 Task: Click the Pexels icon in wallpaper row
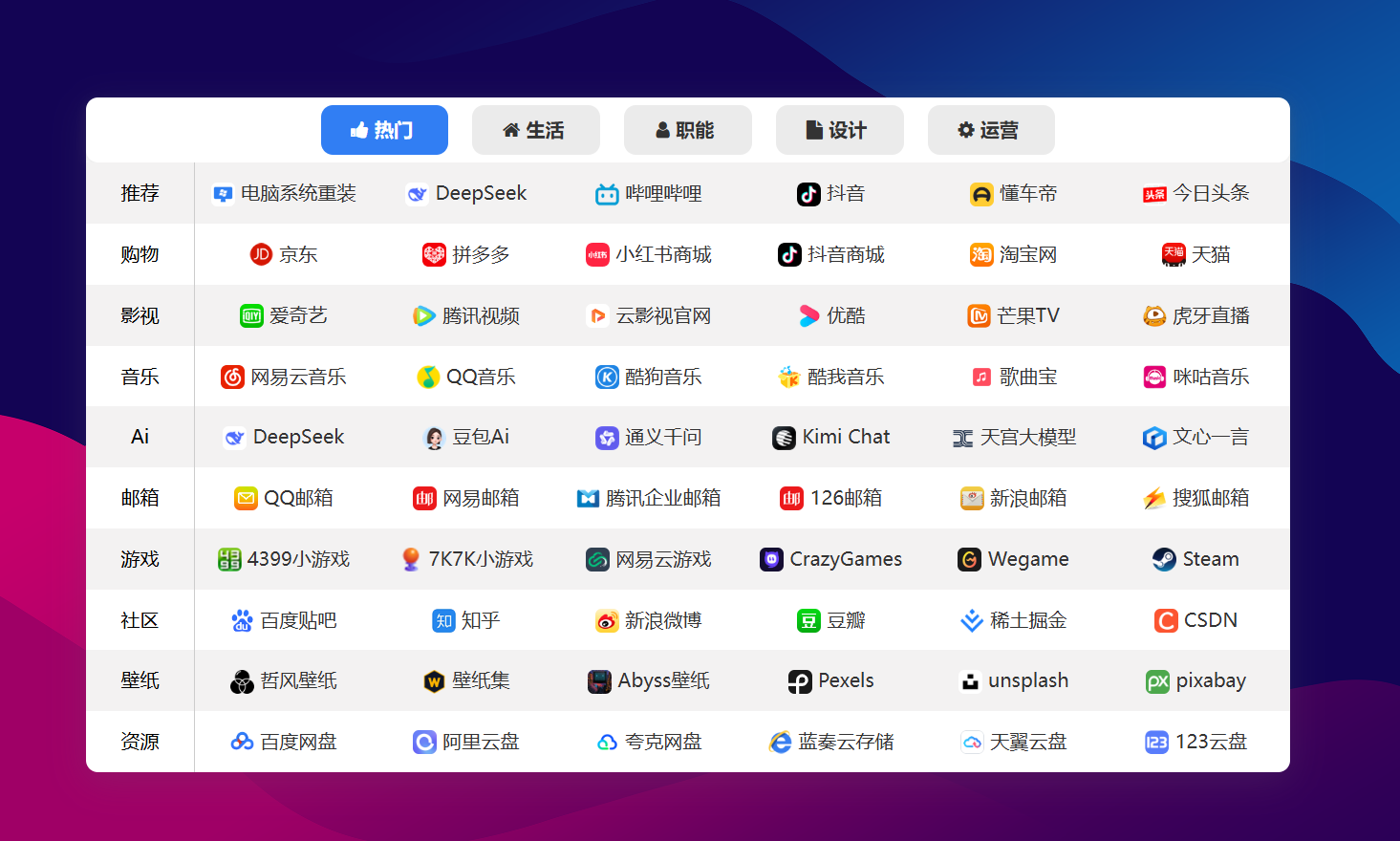[799, 681]
